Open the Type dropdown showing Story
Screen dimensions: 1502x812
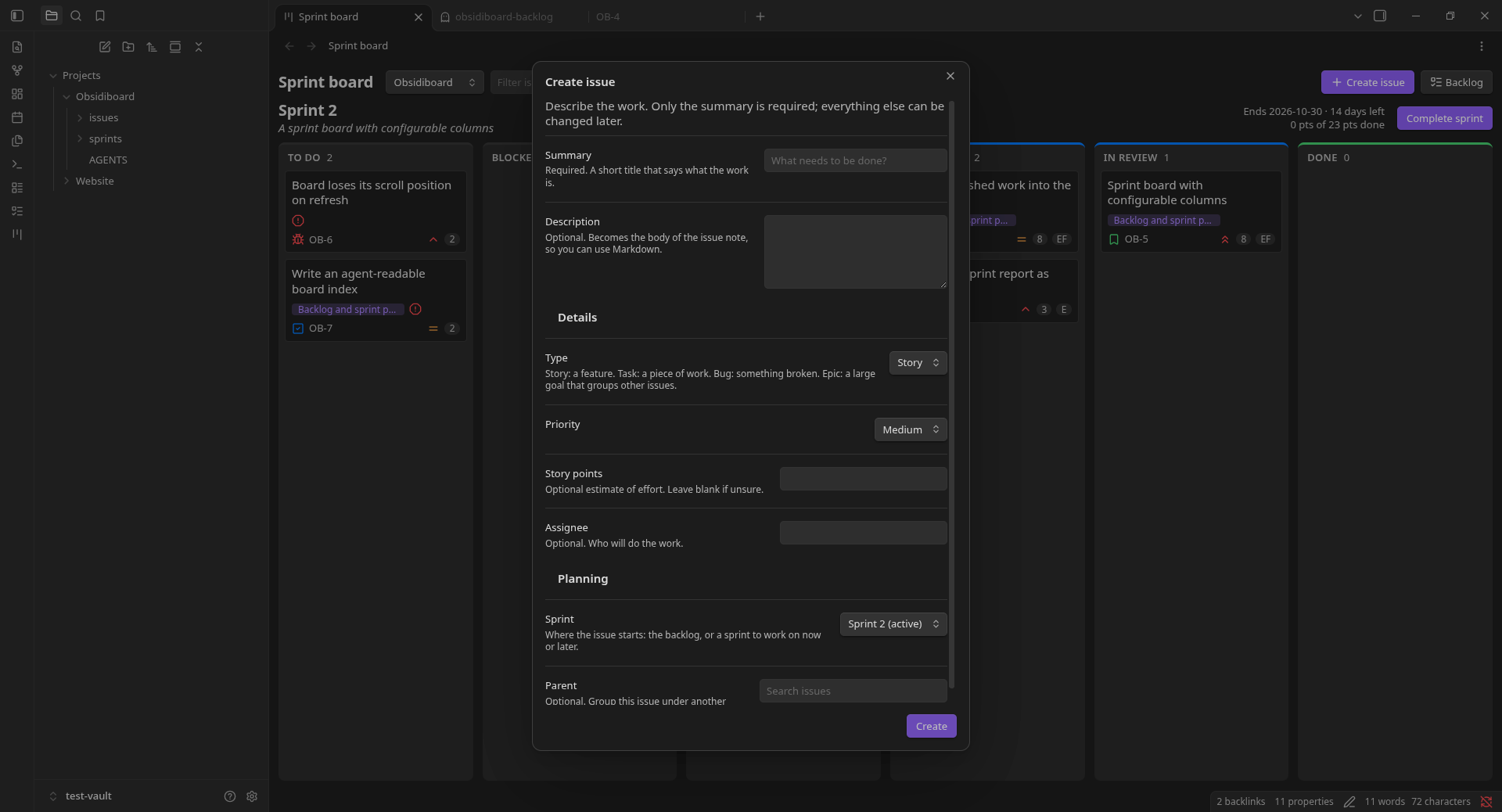(x=918, y=363)
